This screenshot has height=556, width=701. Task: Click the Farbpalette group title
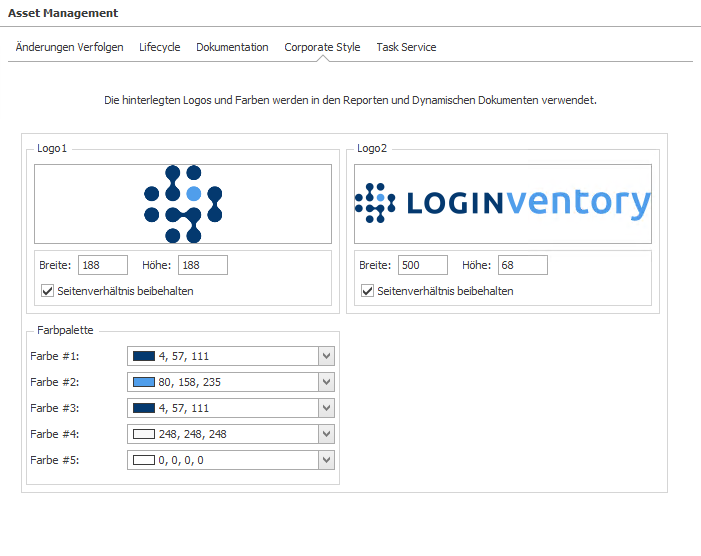(x=65, y=330)
